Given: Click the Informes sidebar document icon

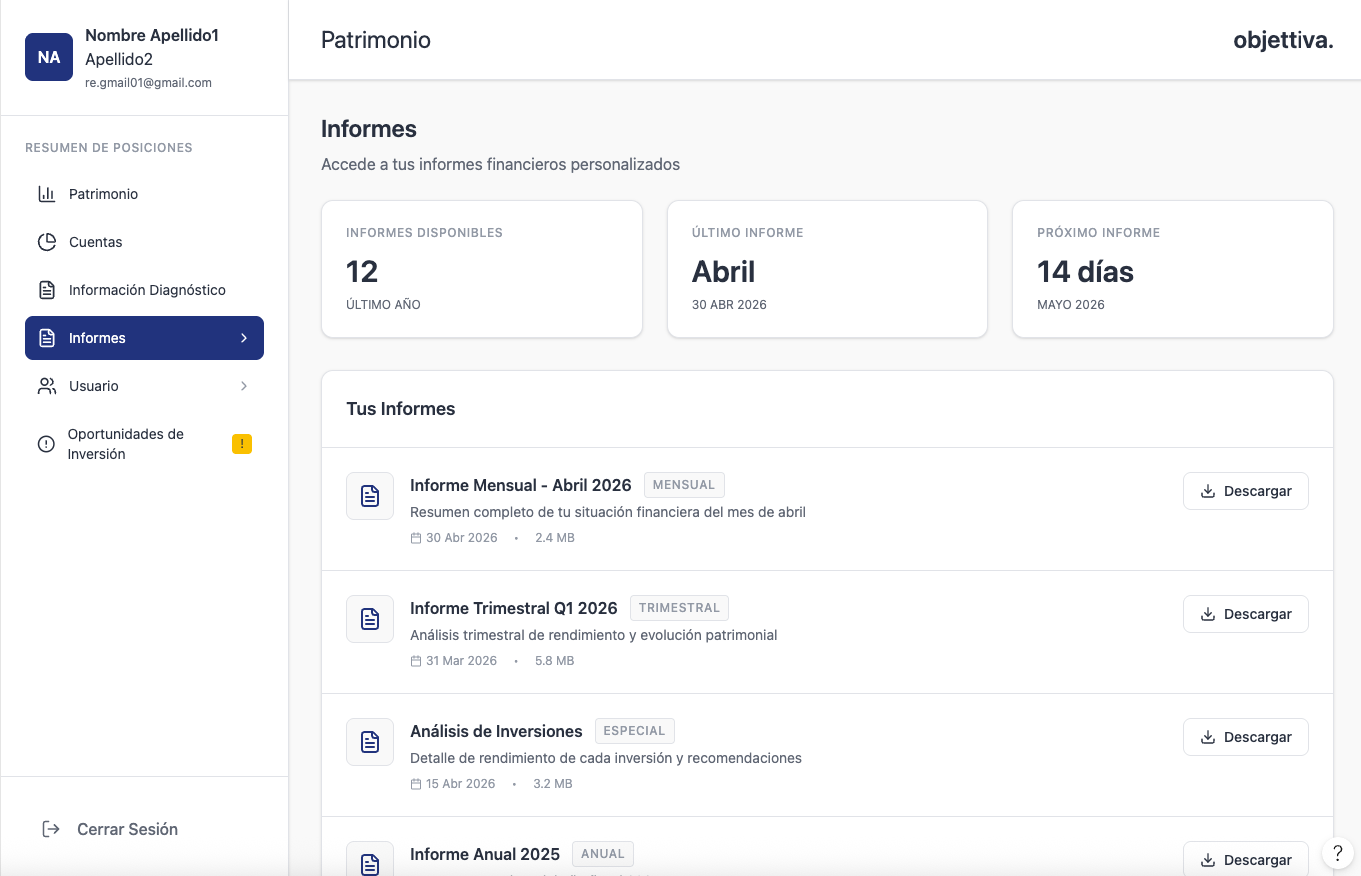Looking at the screenshot, I should pos(47,338).
